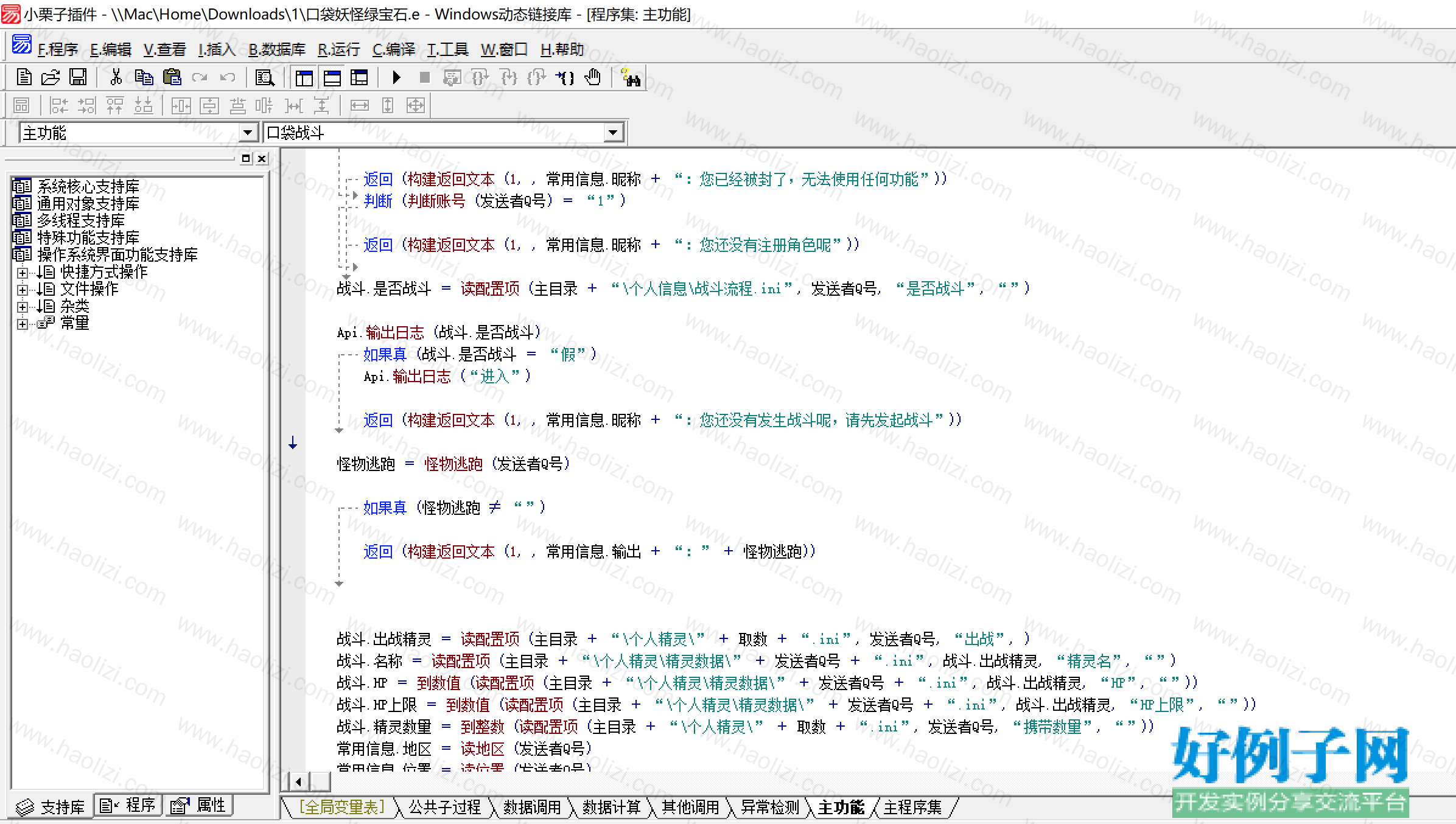Open the 主功能 program set dropdown
This screenshot has width=1456, height=824.
pos(247,133)
